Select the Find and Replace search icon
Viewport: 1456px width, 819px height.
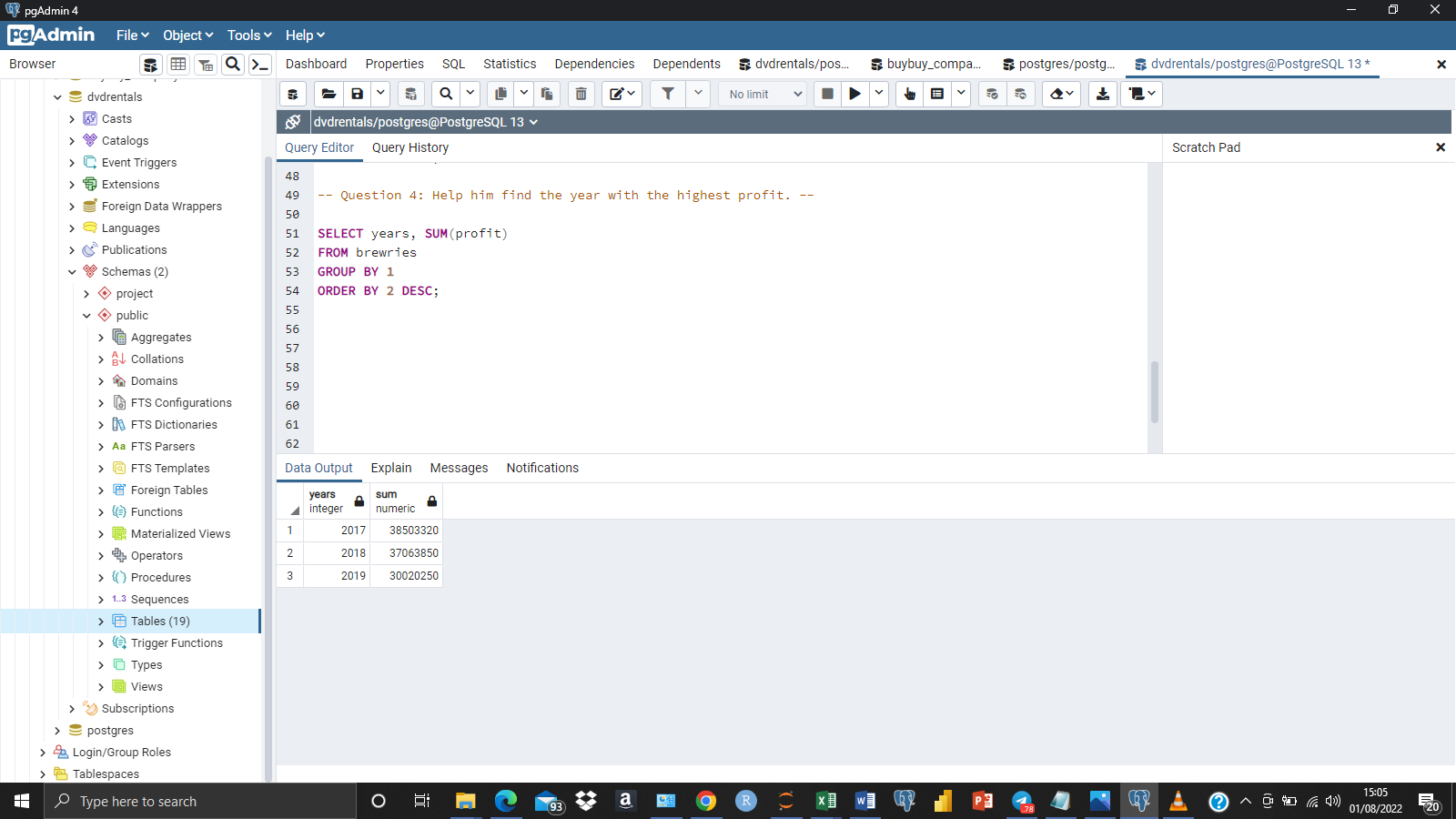[x=445, y=94]
